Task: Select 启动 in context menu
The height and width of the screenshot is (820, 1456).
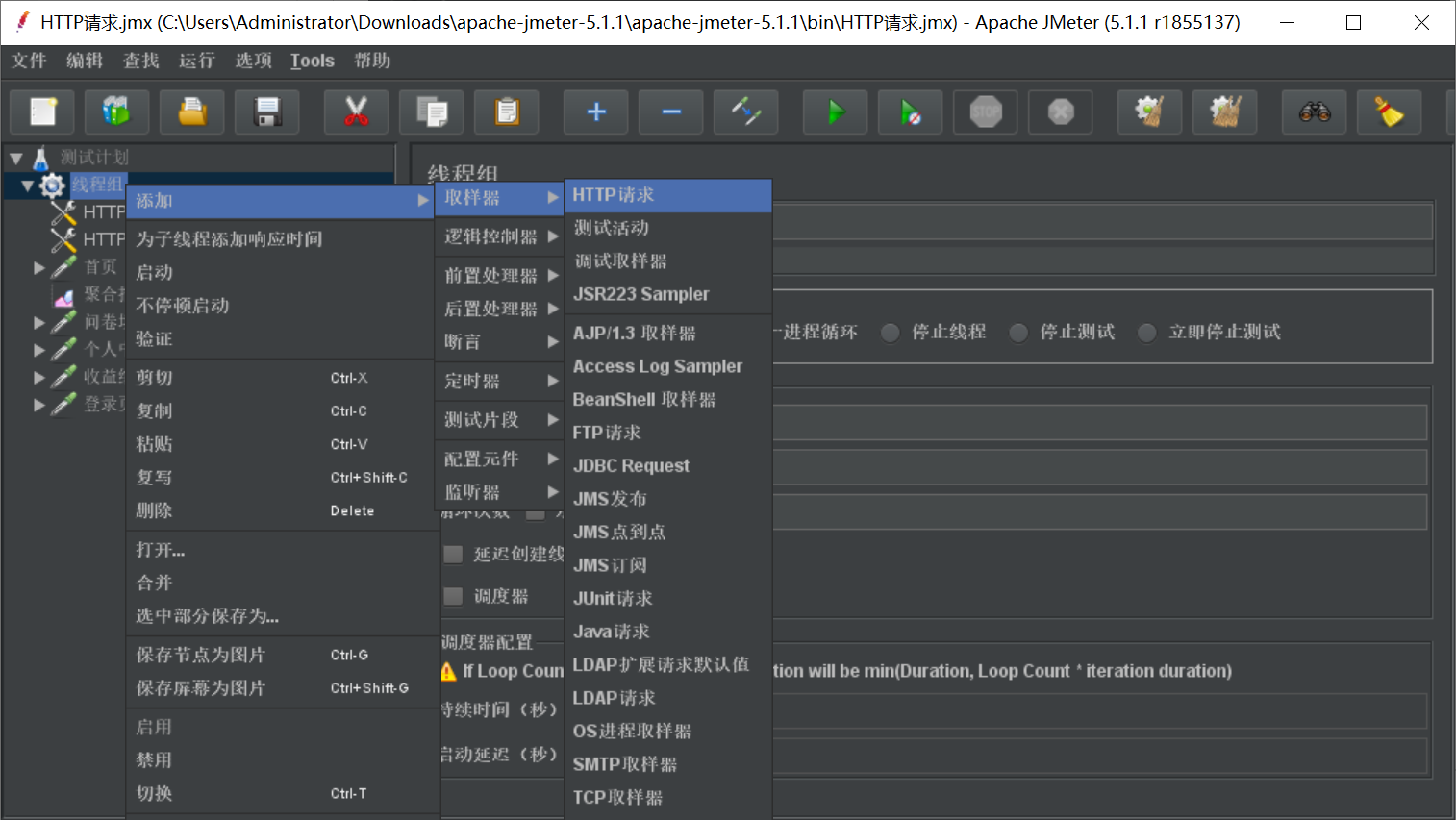Action: (280, 273)
